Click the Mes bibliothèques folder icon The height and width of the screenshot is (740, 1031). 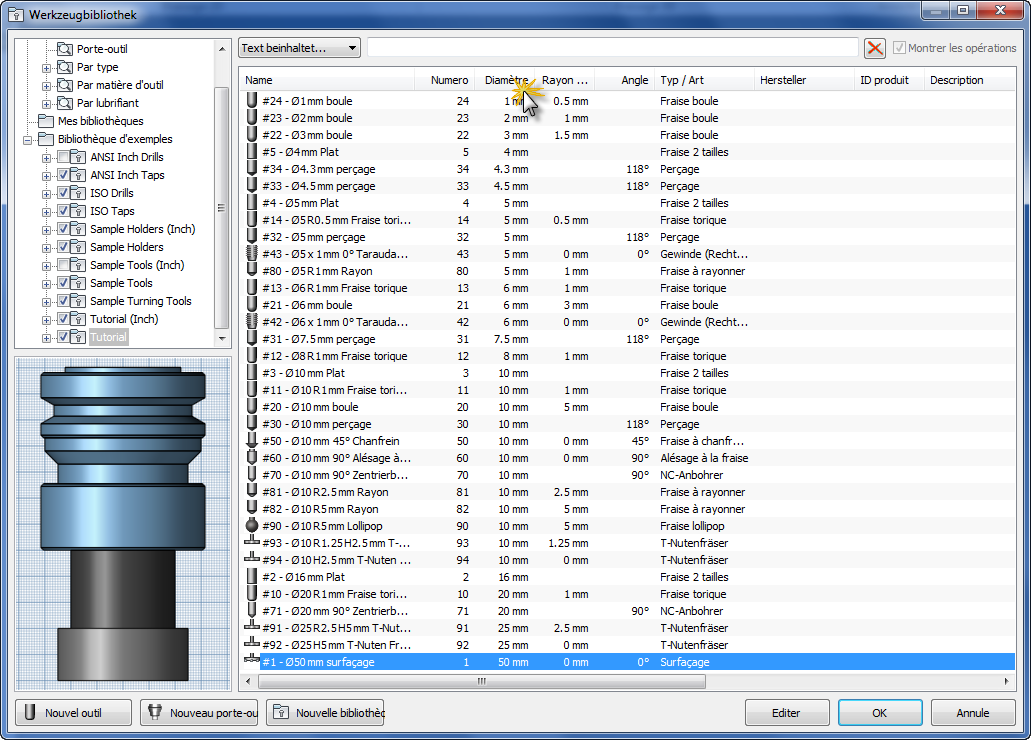tap(46, 121)
